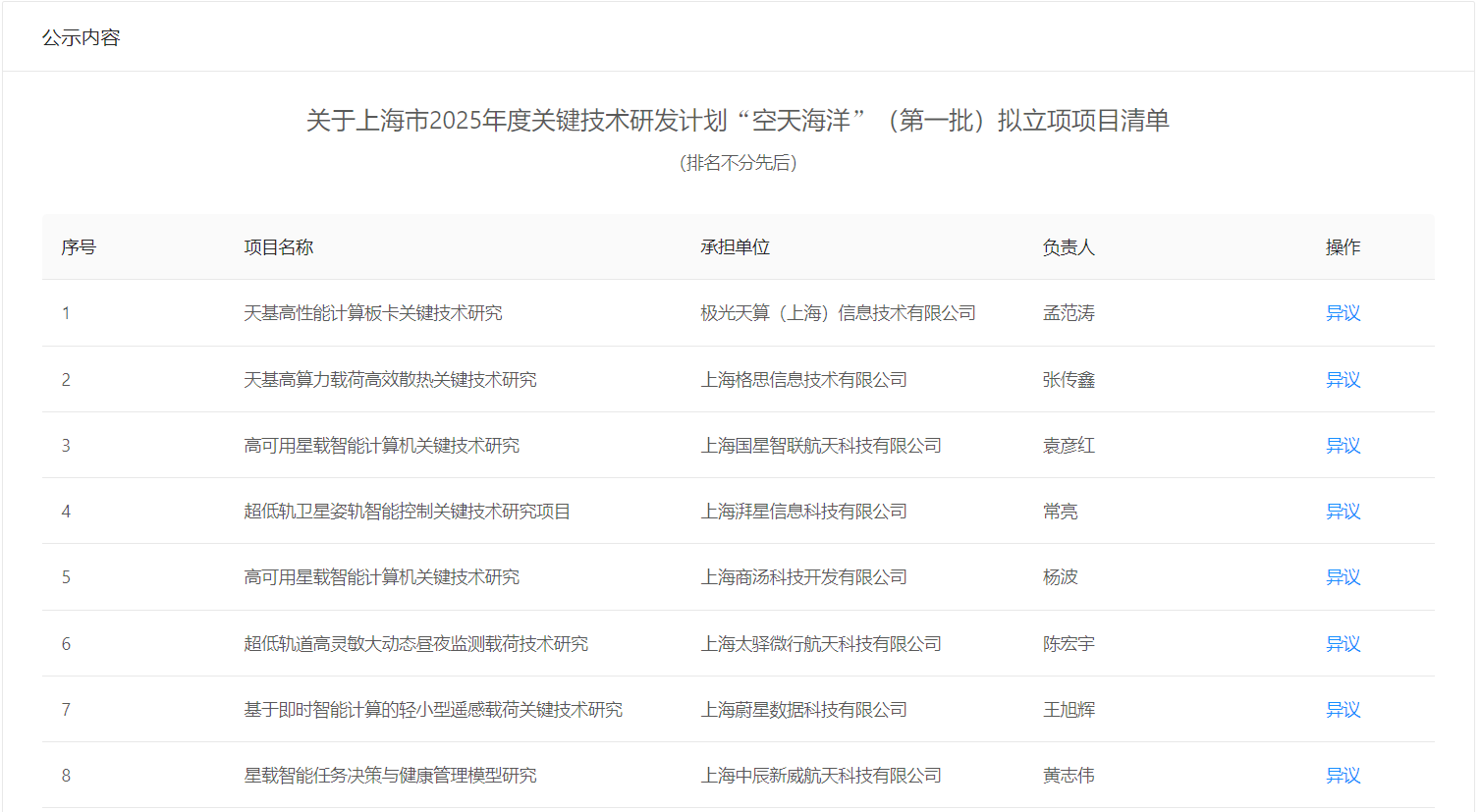Select 异议 link for 黄志伟's project
1481x812 pixels.
[1343, 776]
